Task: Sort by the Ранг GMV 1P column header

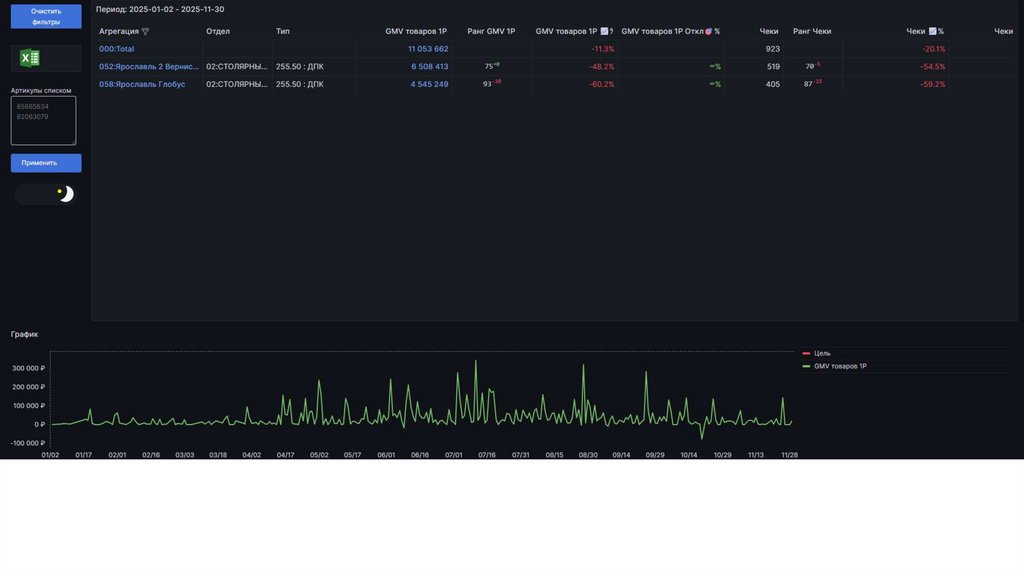Action: [x=491, y=31]
